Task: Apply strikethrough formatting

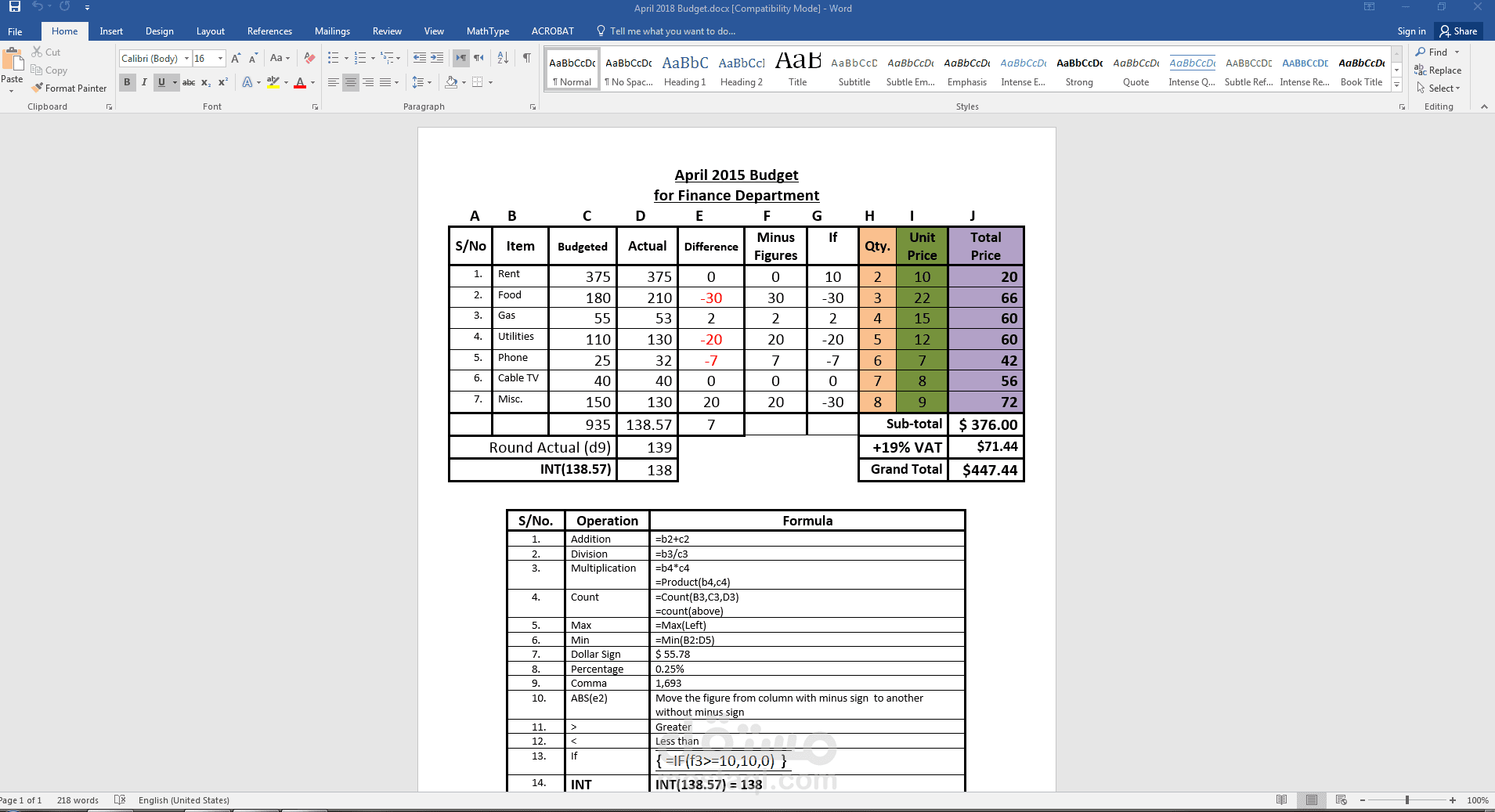Action: (x=188, y=82)
